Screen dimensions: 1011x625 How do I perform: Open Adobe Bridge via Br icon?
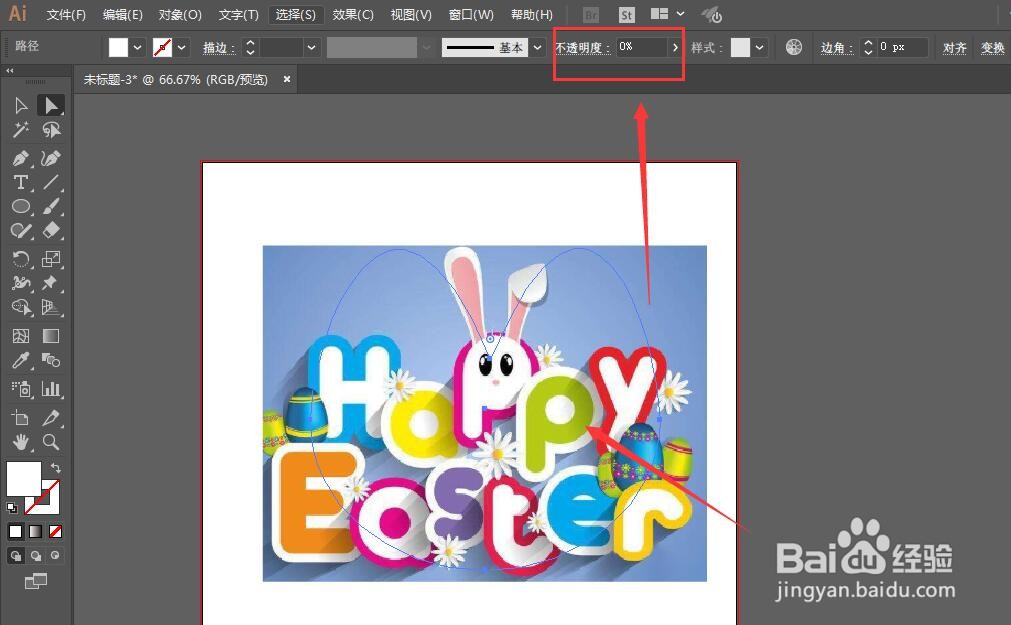(x=591, y=15)
